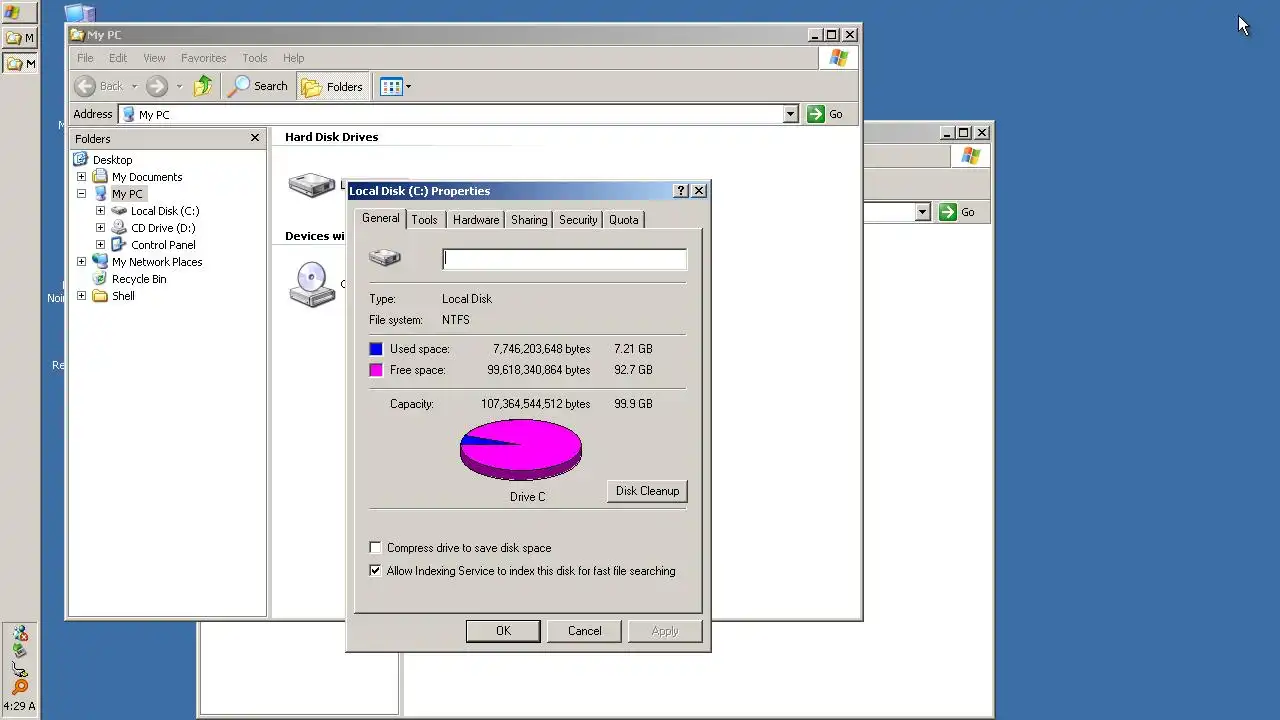Expand My Documents tree node
This screenshot has width=1280, height=720.
[82, 177]
